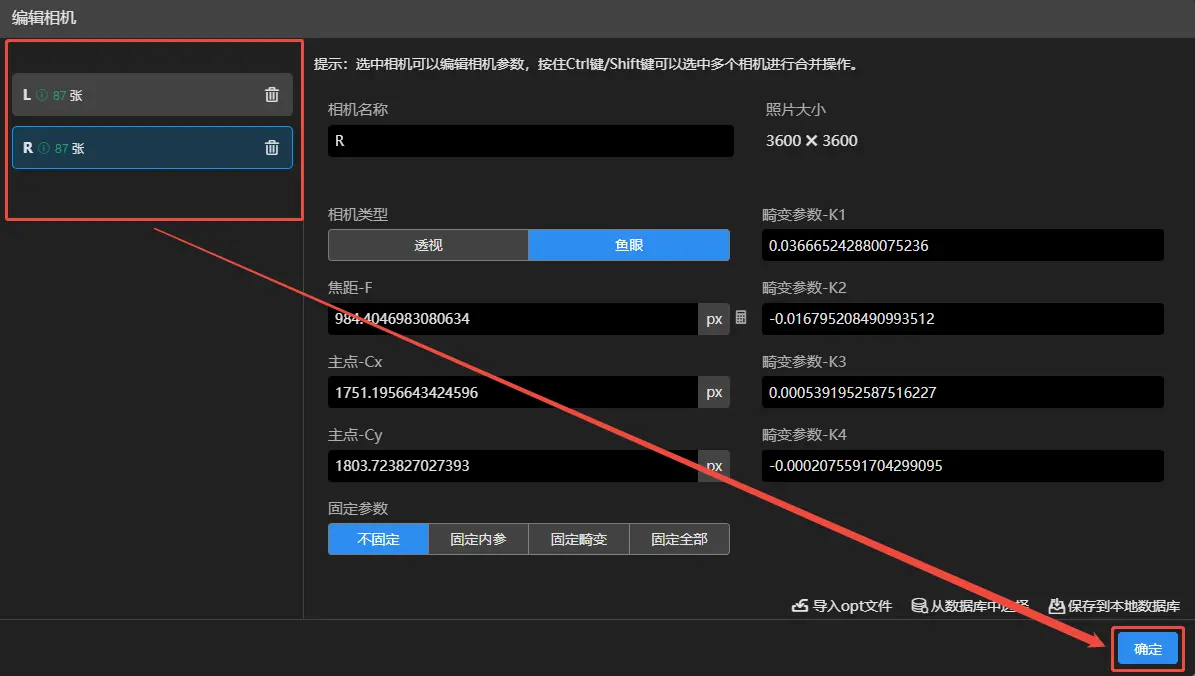Image resolution: width=1195 pixels, height=676 pixels.
Task: Click into the 相机名称 text field
Action: point(530,141)
